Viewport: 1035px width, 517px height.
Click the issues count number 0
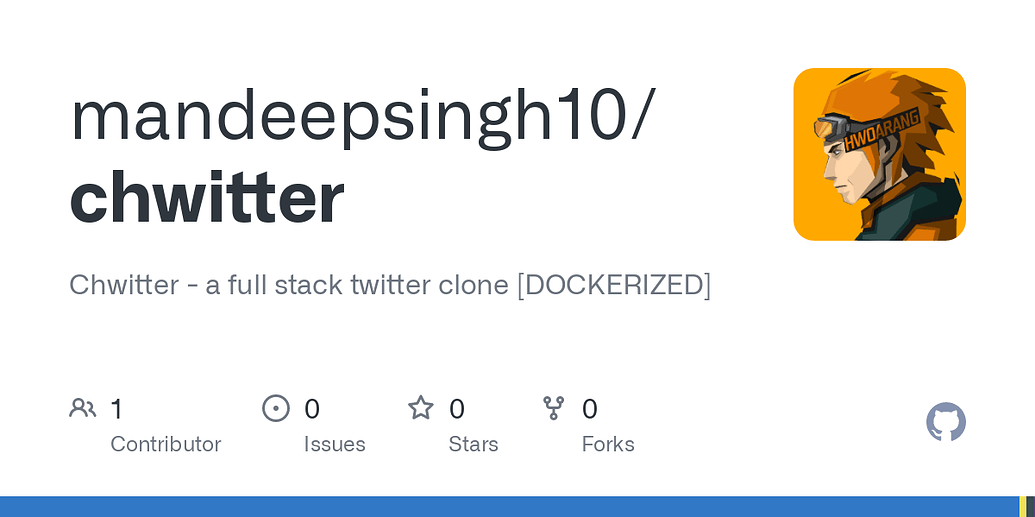[312, 409]
